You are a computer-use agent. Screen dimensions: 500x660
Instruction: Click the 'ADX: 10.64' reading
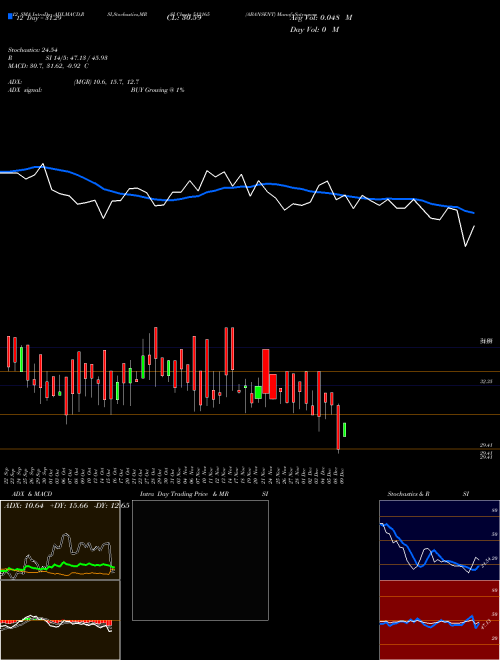point(24,506)
